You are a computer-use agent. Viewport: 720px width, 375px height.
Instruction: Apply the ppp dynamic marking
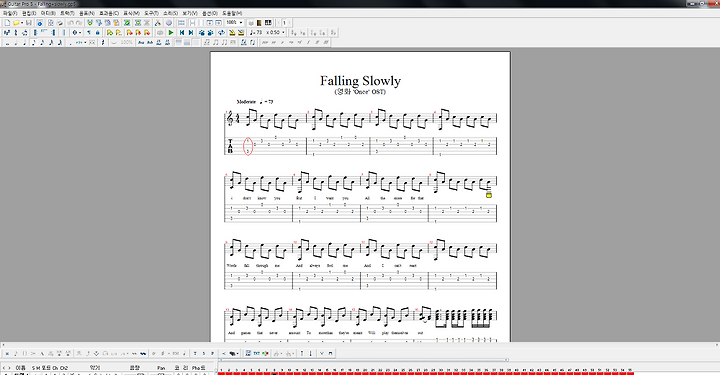tap(264, 42)
